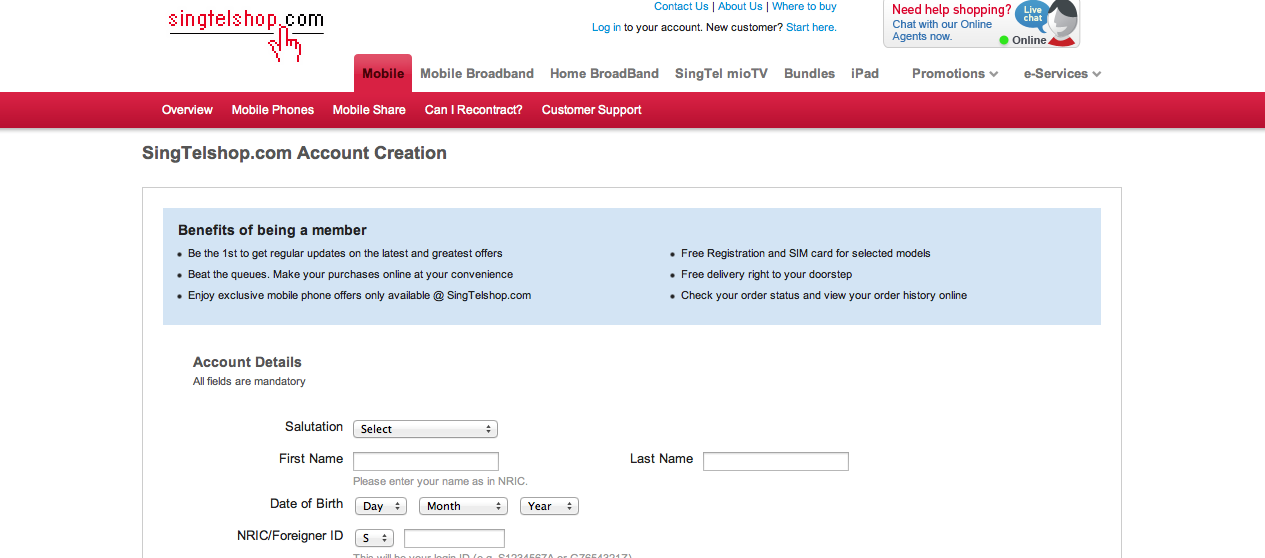Viewport: 1265px width, 558px height.
Task: Click Chat with our Online Agents now
Action: tap(942, 30)
